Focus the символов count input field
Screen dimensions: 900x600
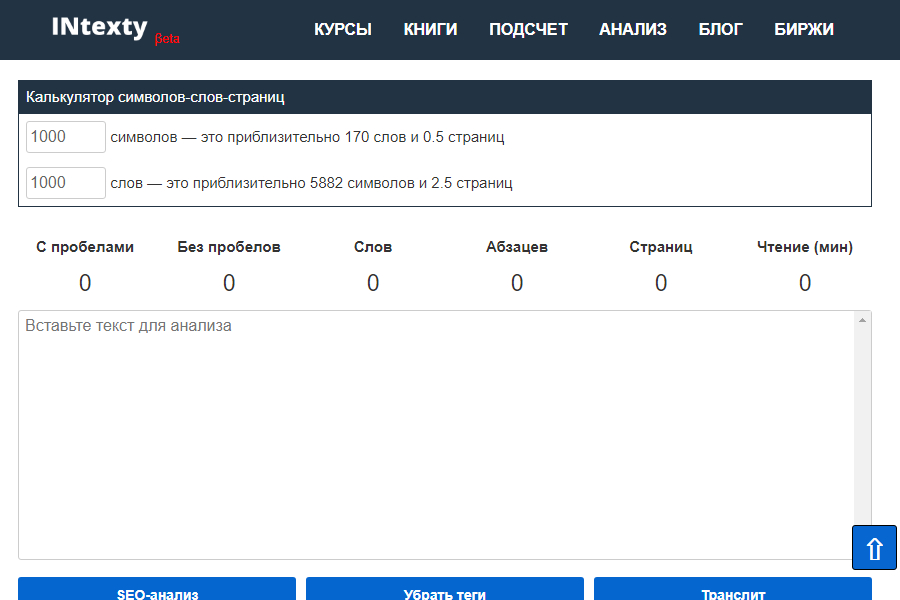[66, 137]
